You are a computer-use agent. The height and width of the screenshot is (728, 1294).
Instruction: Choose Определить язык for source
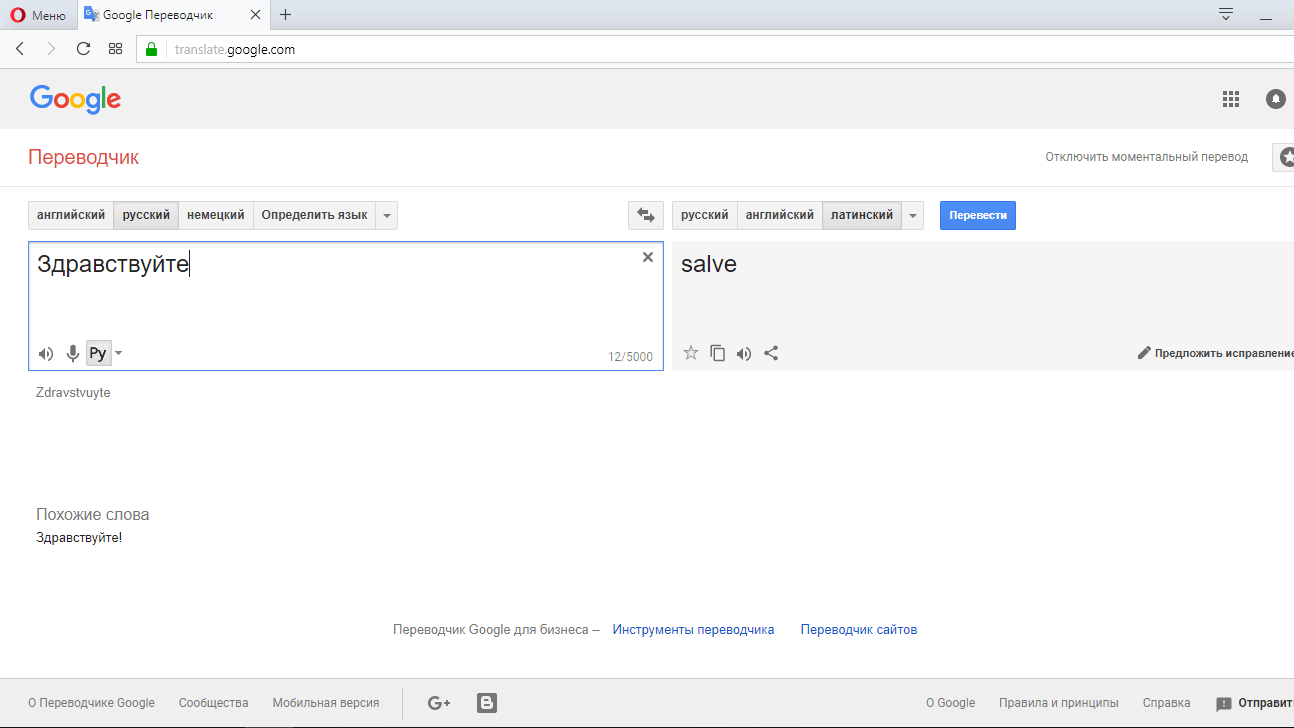314,215
